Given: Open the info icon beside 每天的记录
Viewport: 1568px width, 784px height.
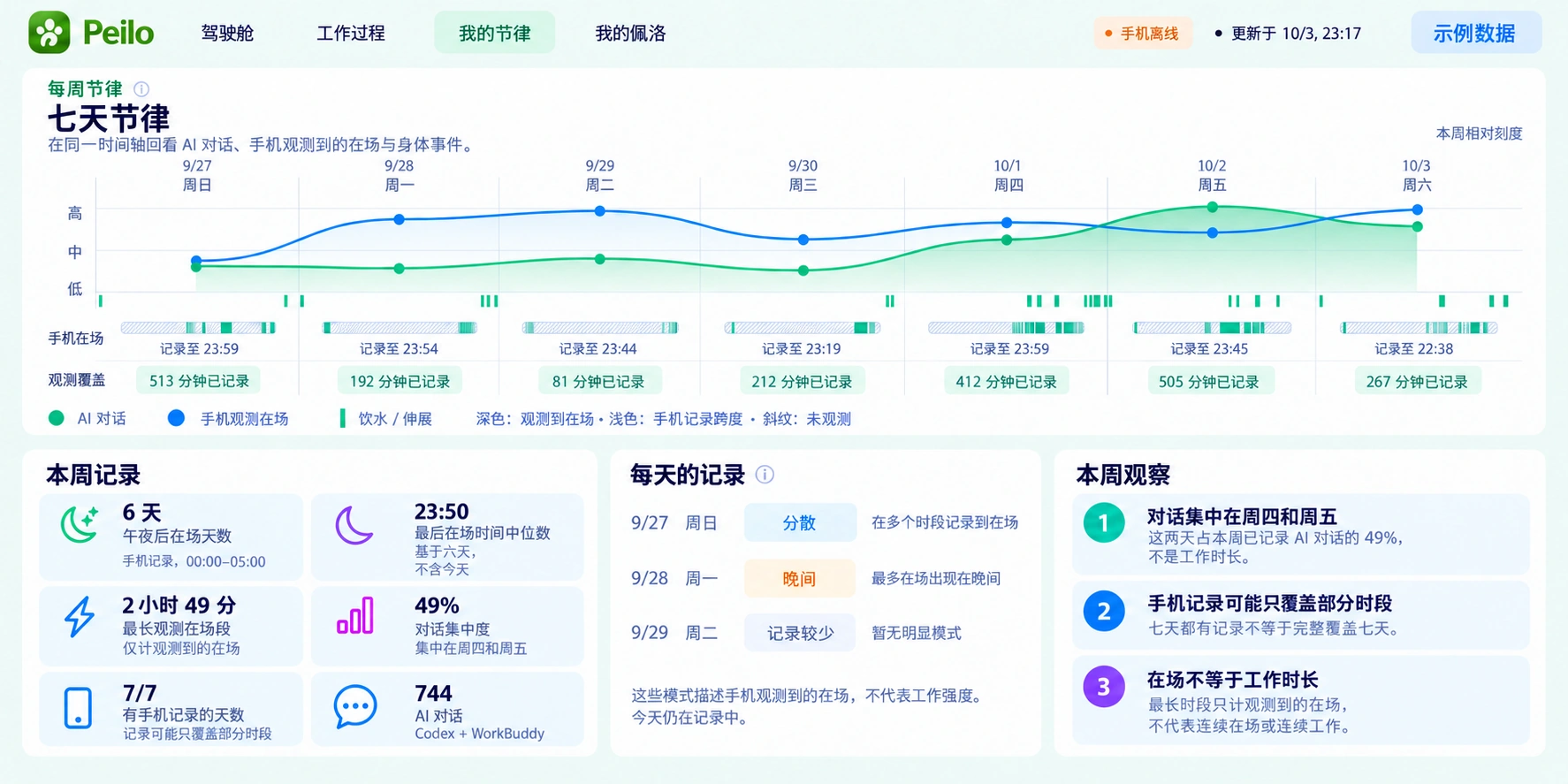Looking at the screenshot, I should [765, 475].
